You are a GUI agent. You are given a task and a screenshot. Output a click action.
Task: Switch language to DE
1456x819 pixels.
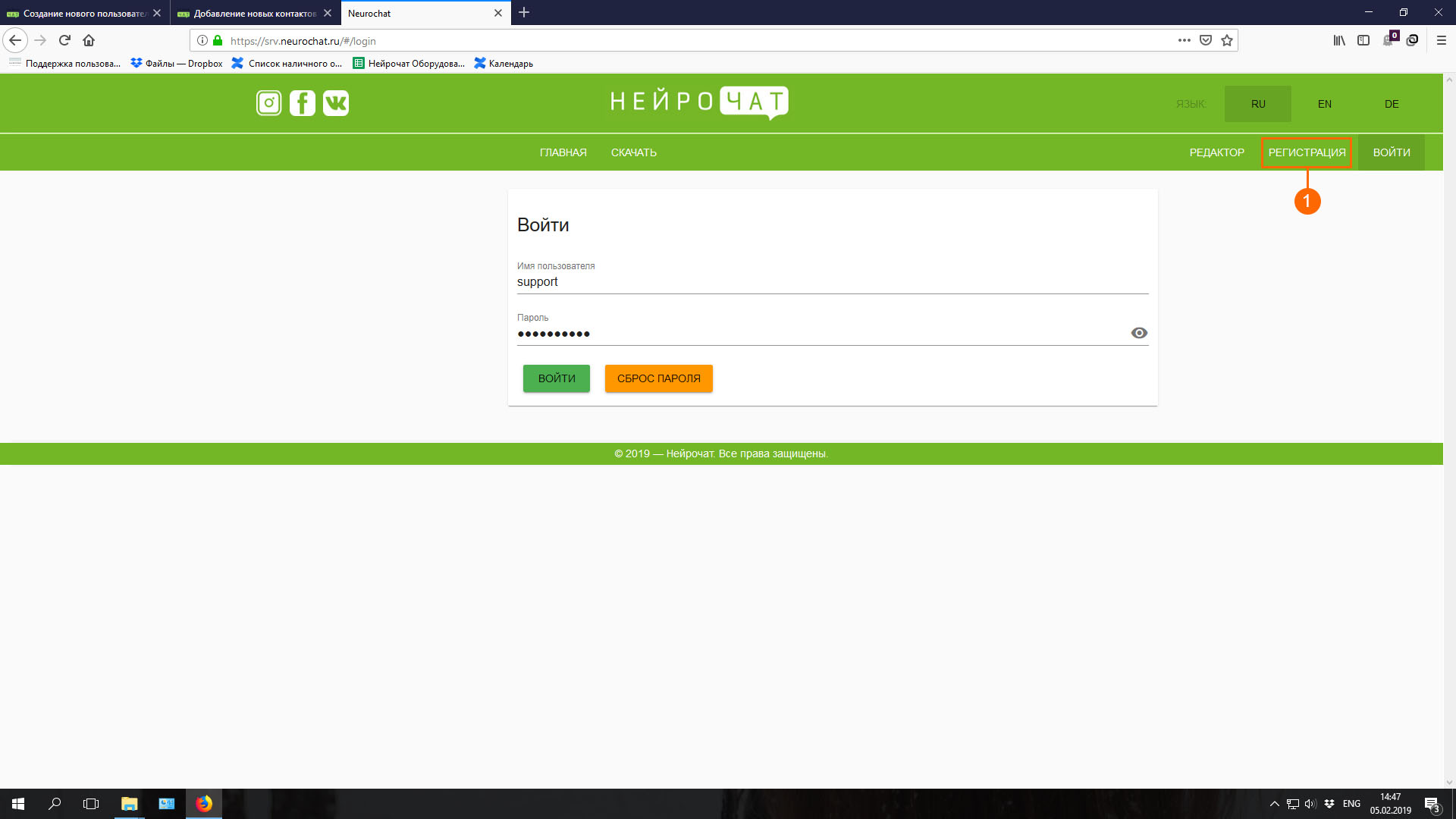1392,104
